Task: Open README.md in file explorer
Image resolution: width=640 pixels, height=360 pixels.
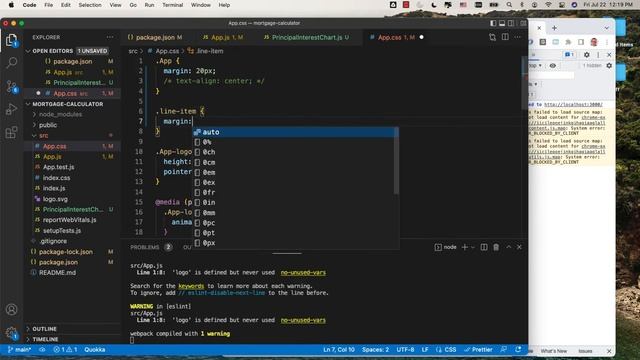Action: point(57,273)
